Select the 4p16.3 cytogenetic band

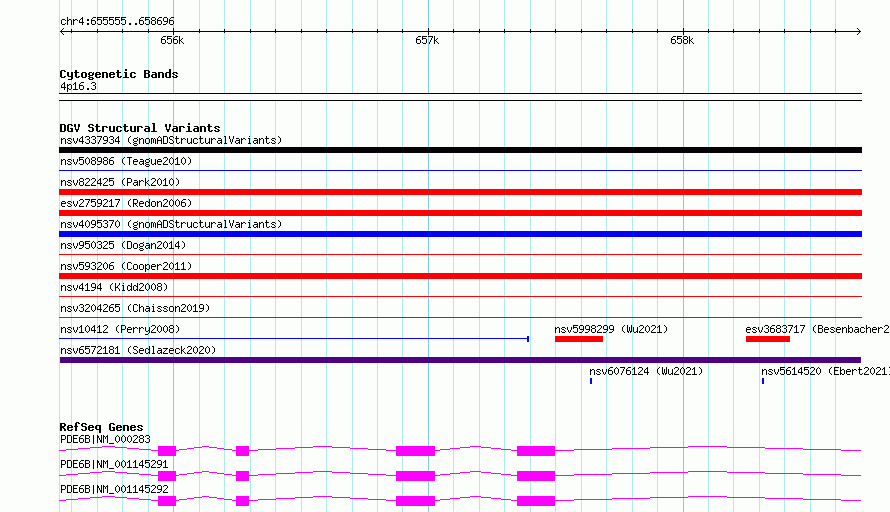pyautogui.click(x=460, y=97)
